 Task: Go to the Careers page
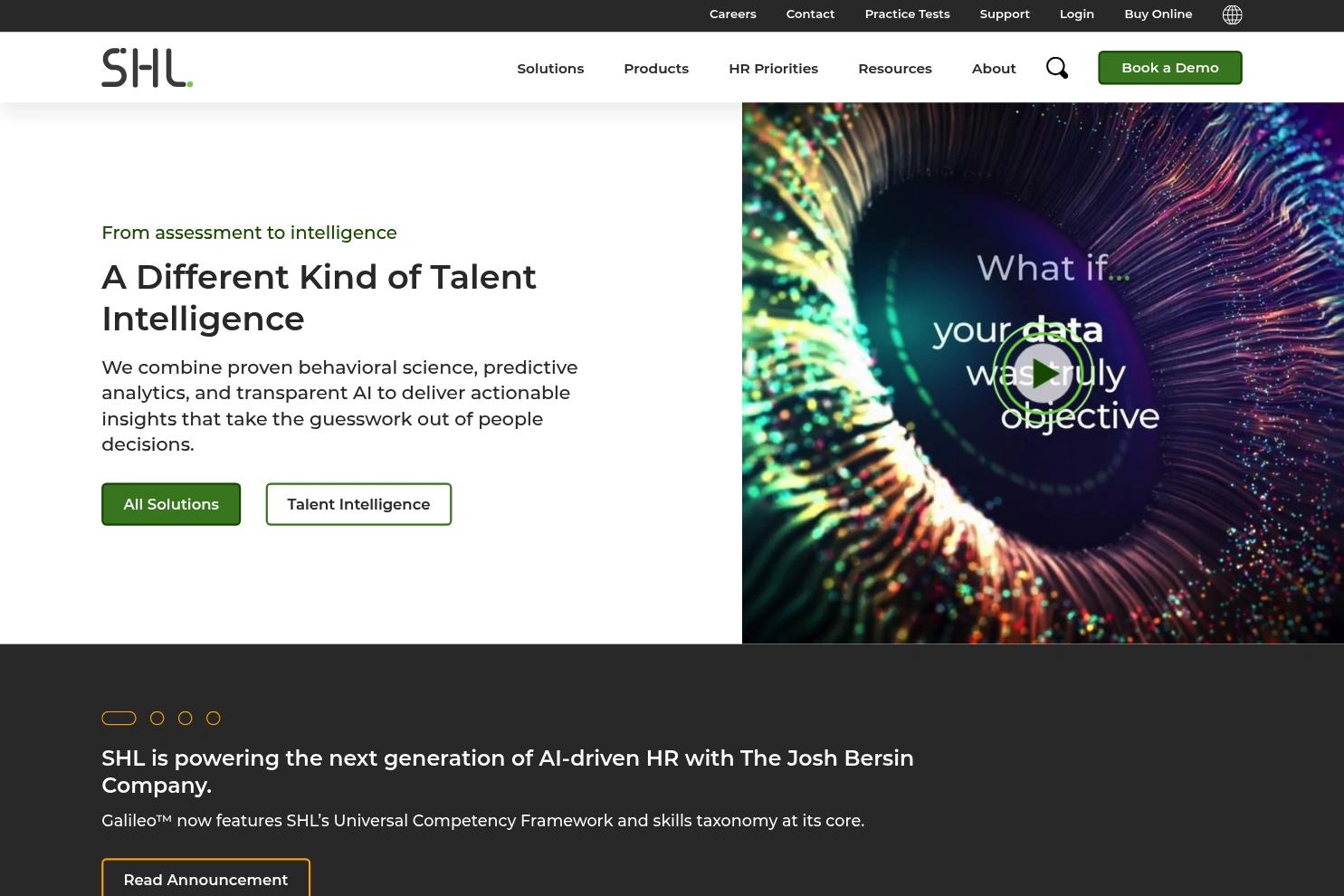pyautogui.click(x=733, y=14)
